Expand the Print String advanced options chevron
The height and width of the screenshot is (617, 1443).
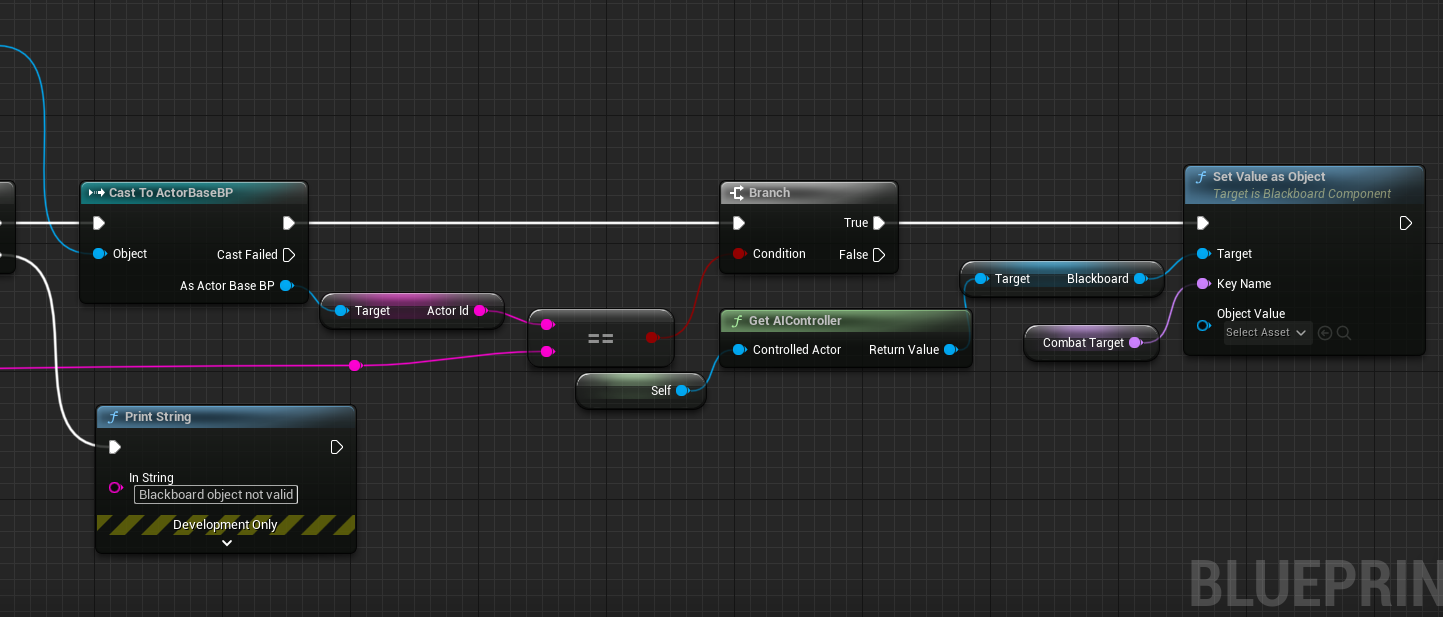coord(226,543)
